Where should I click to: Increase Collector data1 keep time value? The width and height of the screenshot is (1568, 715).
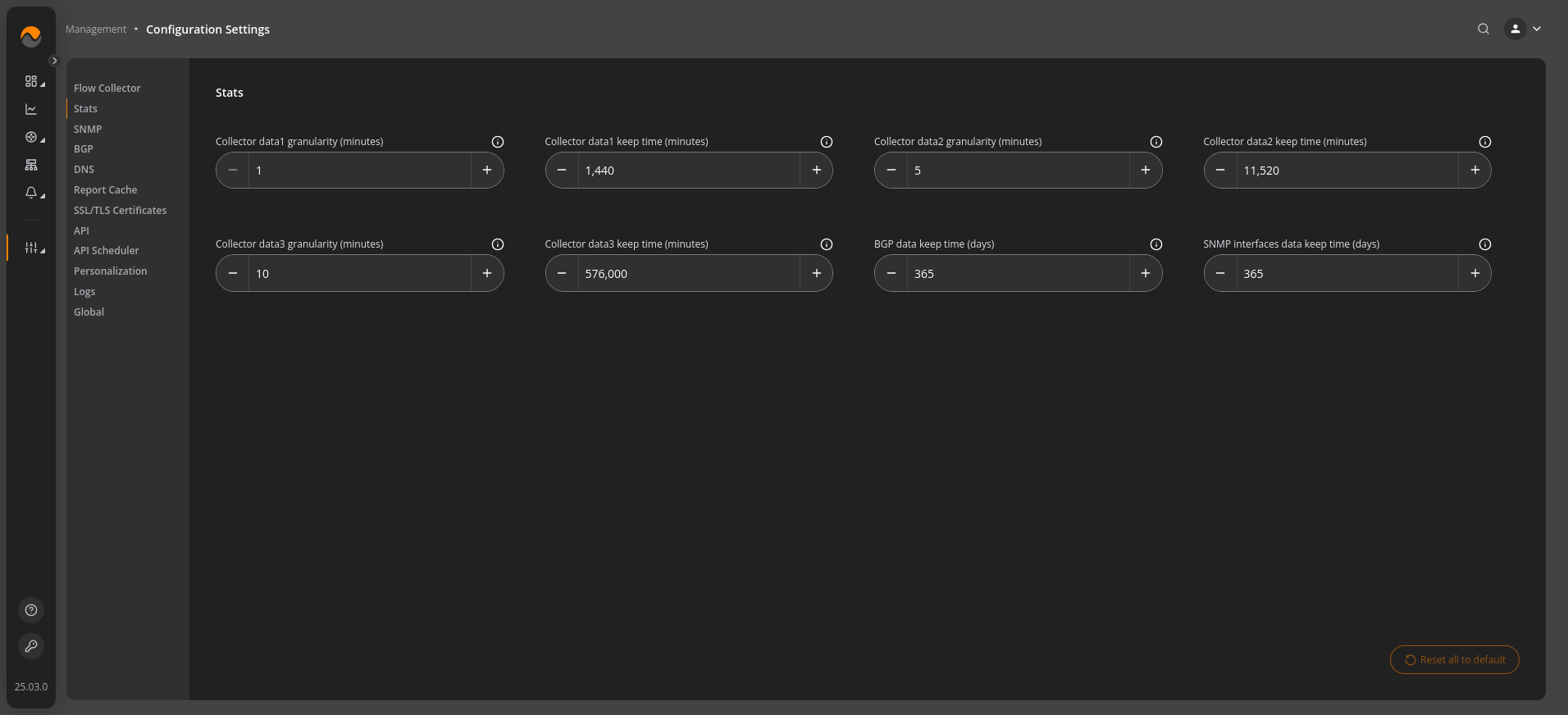[817, 171]
